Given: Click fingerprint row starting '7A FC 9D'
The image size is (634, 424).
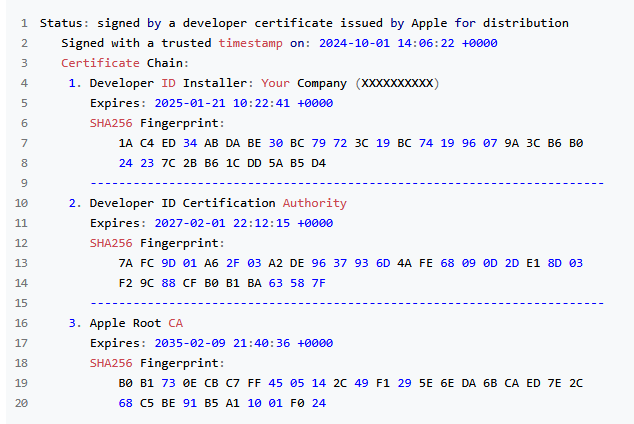Looking at the screenshot, I should click(x=351, y=263).
